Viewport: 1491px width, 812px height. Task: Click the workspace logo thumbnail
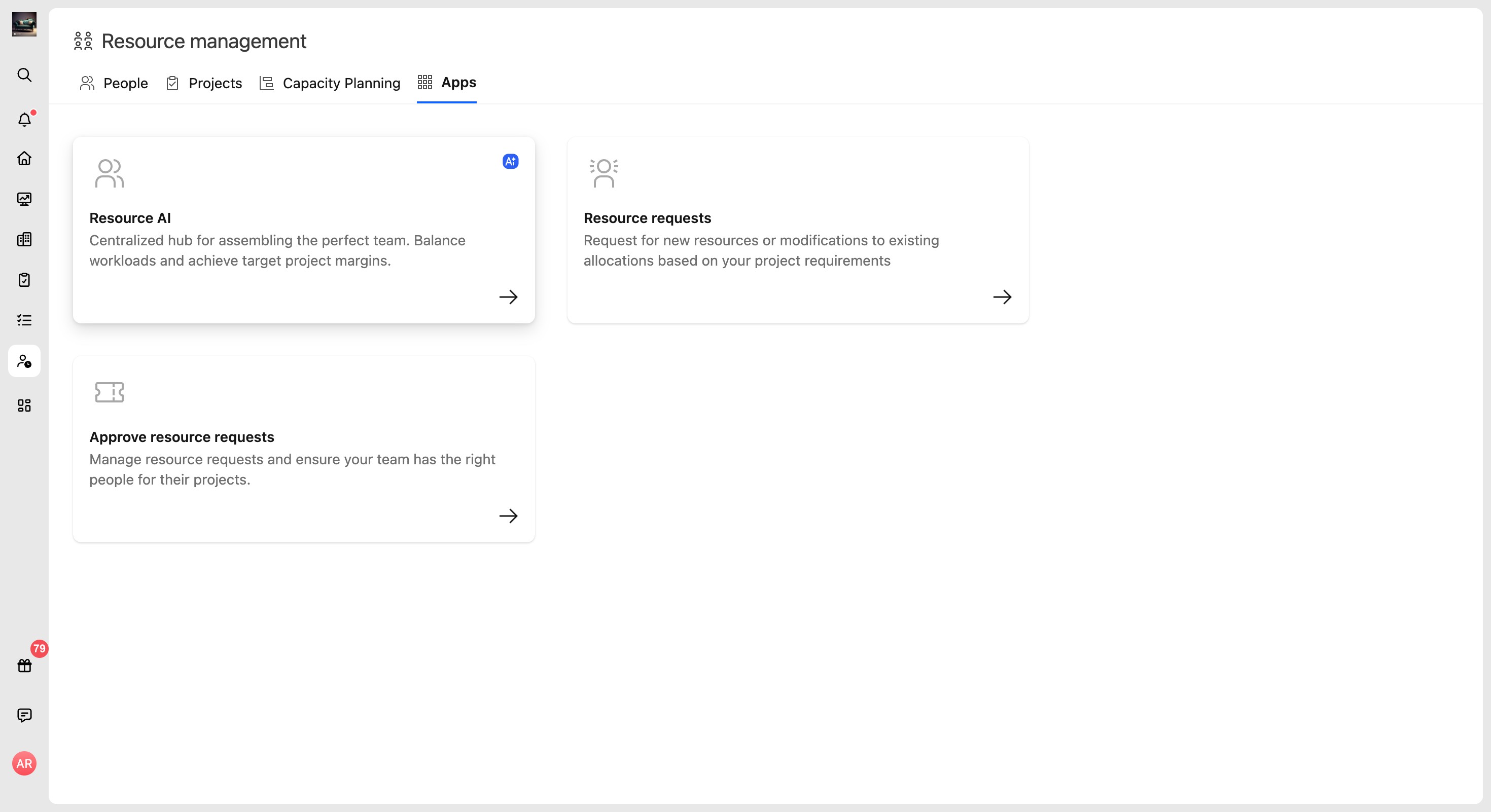pyautogui.click(x=24, y=24)
